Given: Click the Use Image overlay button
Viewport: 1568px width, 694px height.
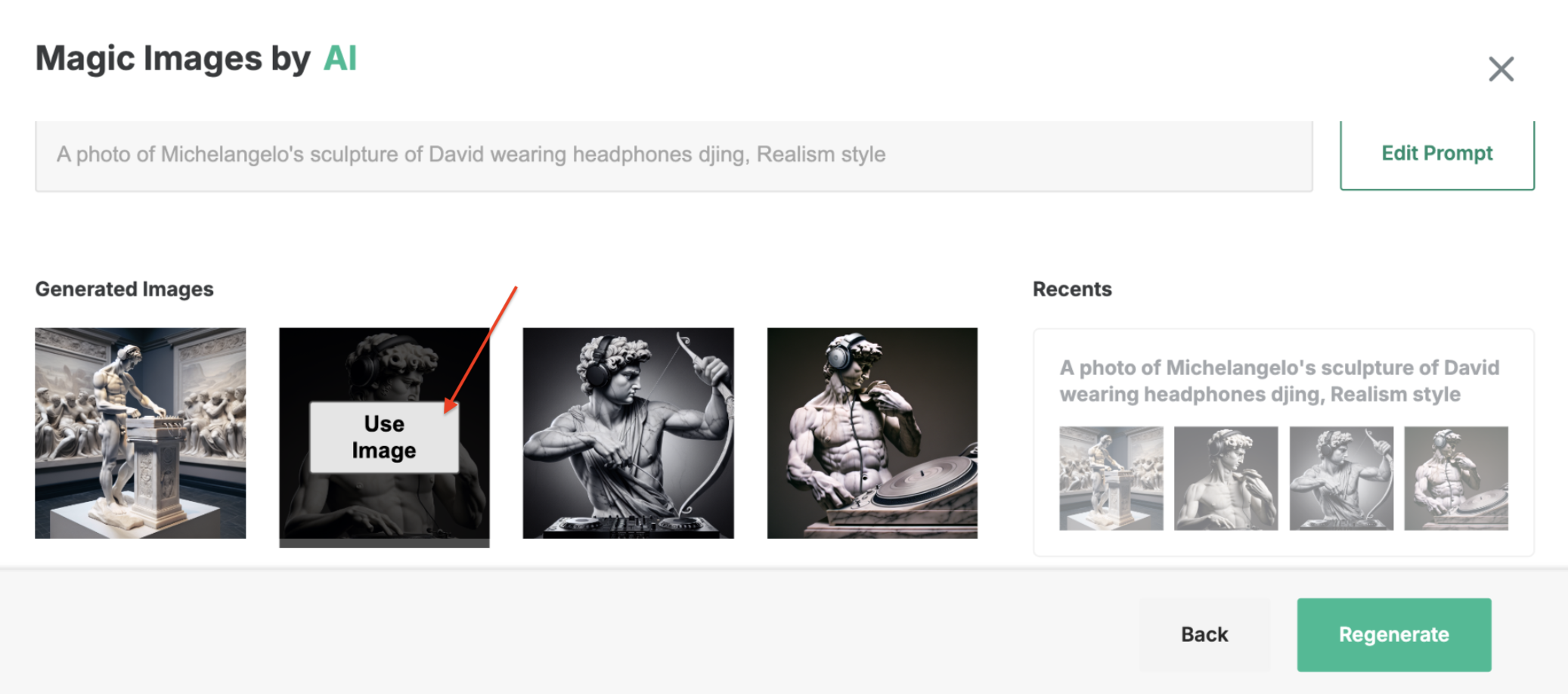Looking at the screenshot, I should pyautogui.click(x=384, y=437).
